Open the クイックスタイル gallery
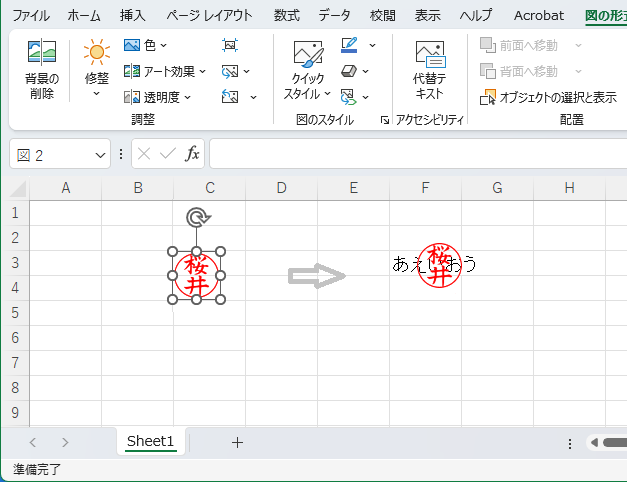Screen dimensions: 627x482 (x=307, y=71)
